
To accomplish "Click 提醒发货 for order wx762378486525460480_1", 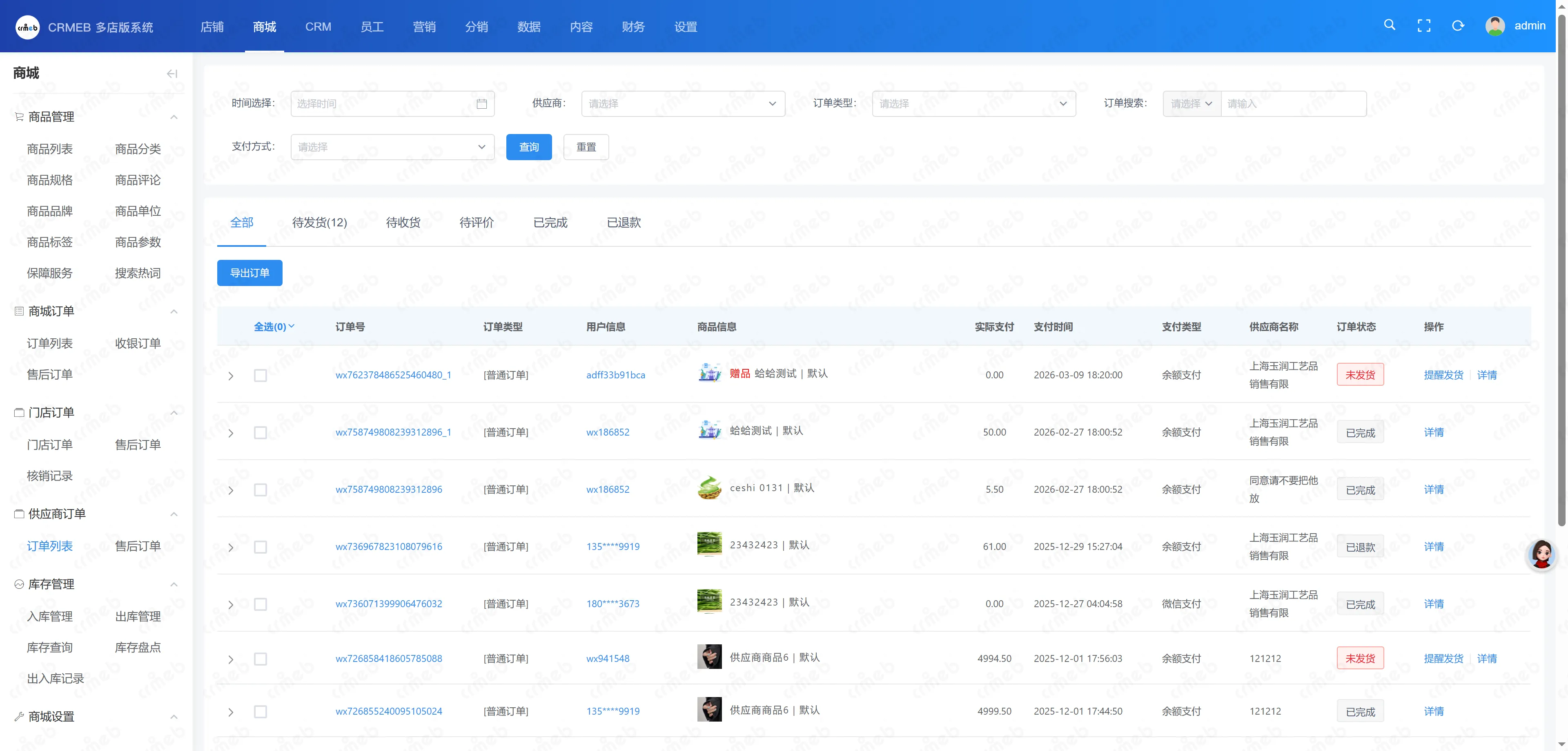I will point(1444,375).
